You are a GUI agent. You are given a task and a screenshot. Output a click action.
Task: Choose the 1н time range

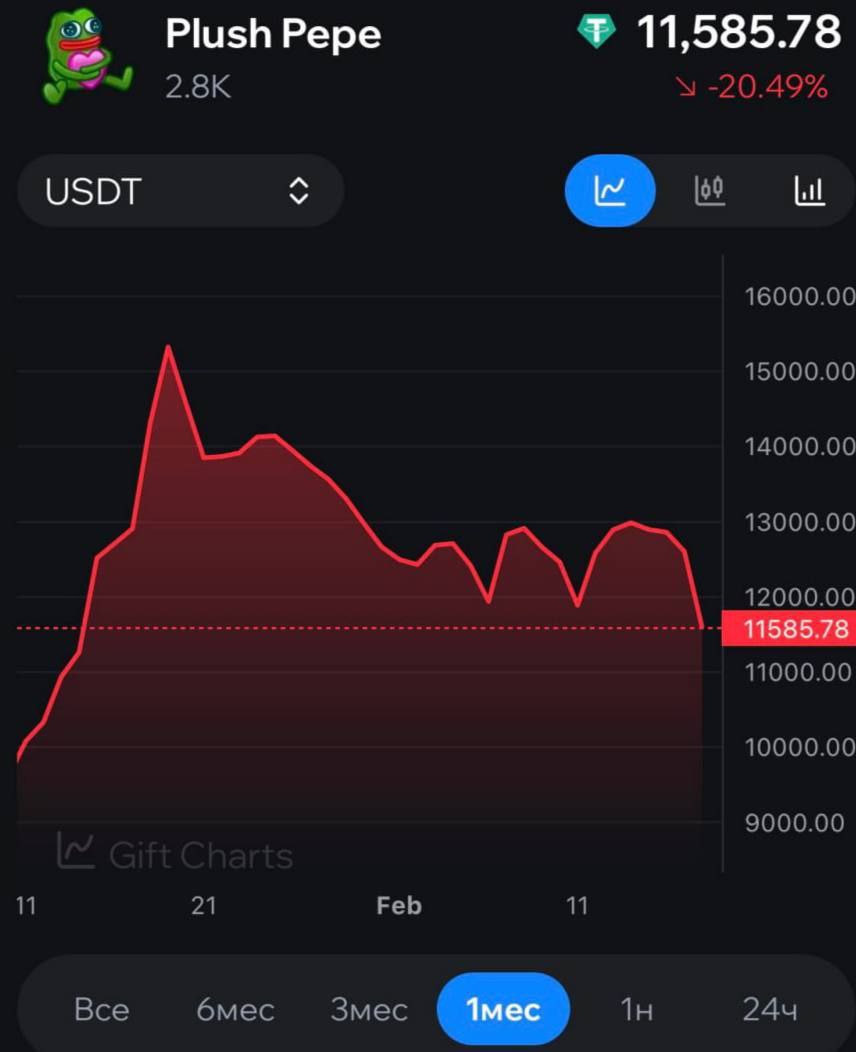(x=636, y=1009)
